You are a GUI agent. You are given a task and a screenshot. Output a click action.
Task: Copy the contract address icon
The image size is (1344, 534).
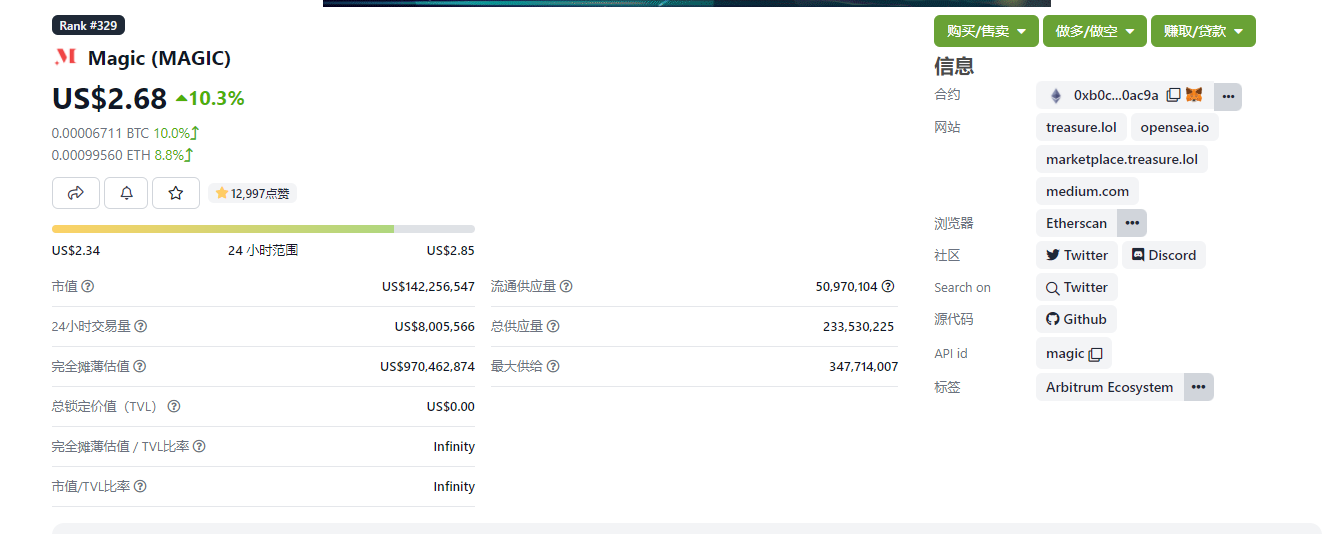tap(1173, 95)
